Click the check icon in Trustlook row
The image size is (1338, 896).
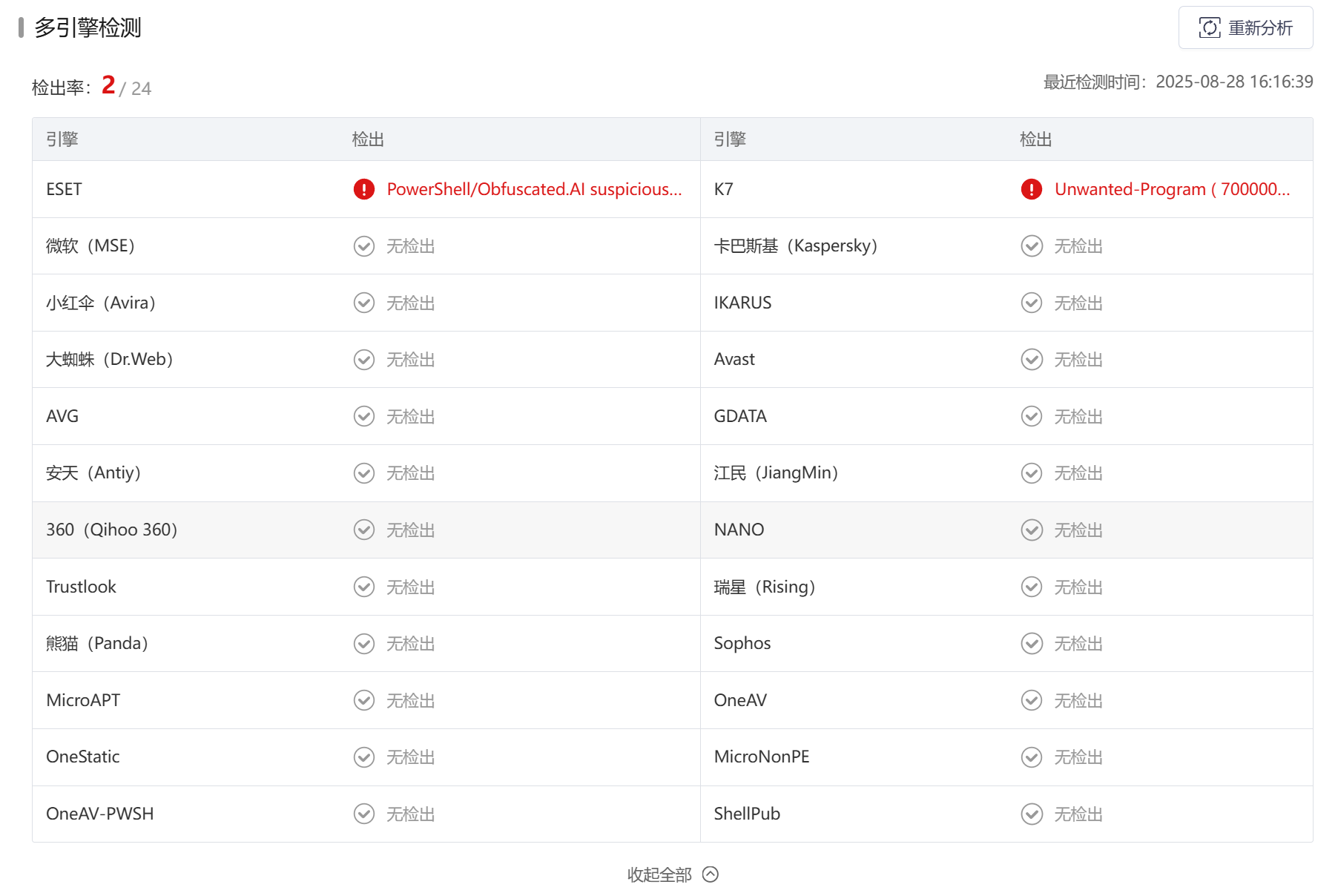pos(364,587)
